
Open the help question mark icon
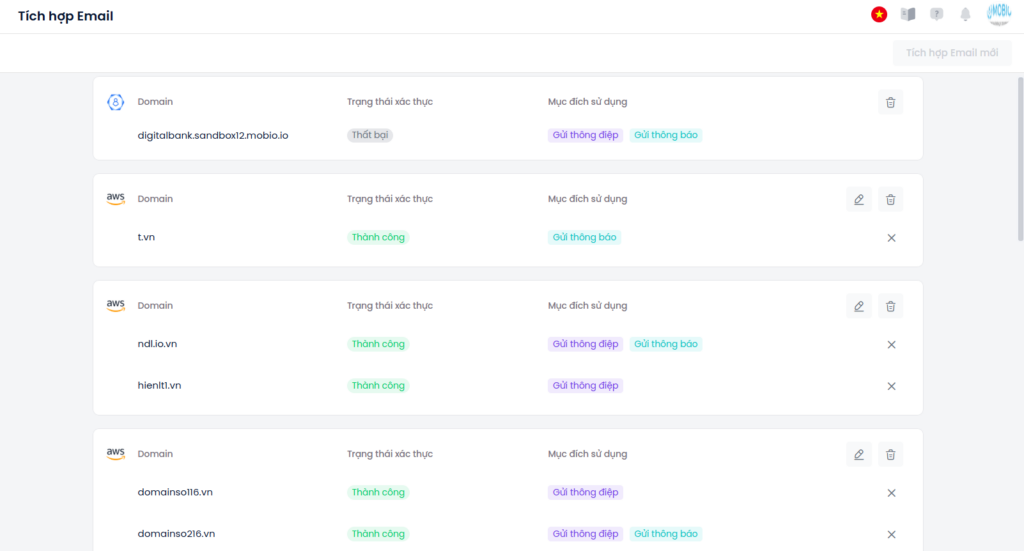[937, 14]
